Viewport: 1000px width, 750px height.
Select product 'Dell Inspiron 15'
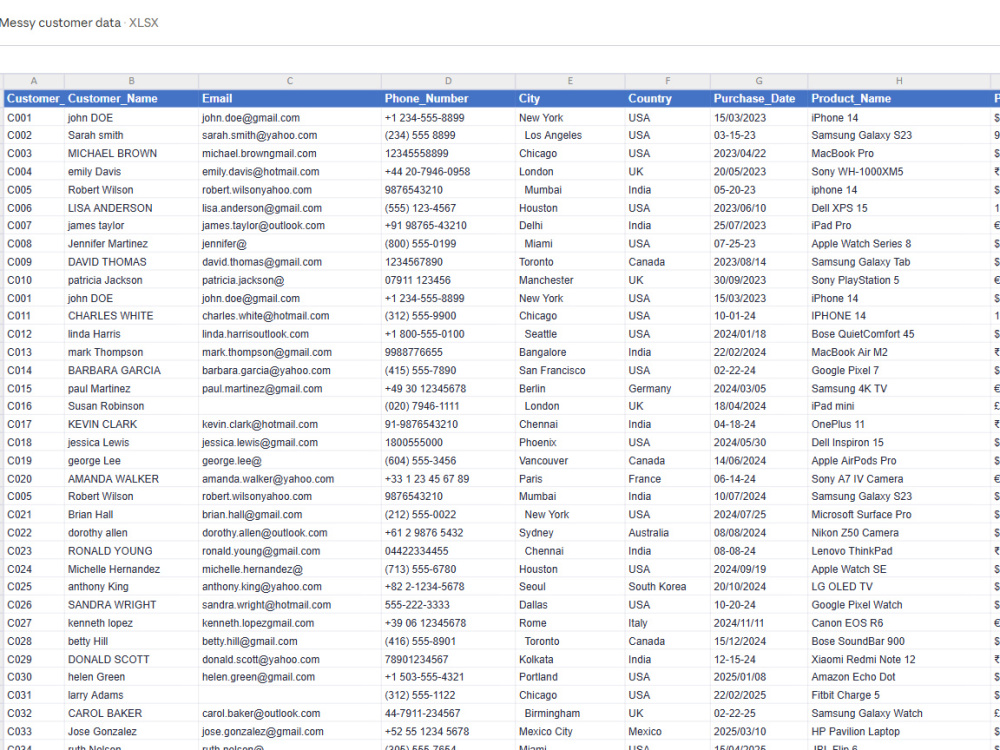[899, 443]
